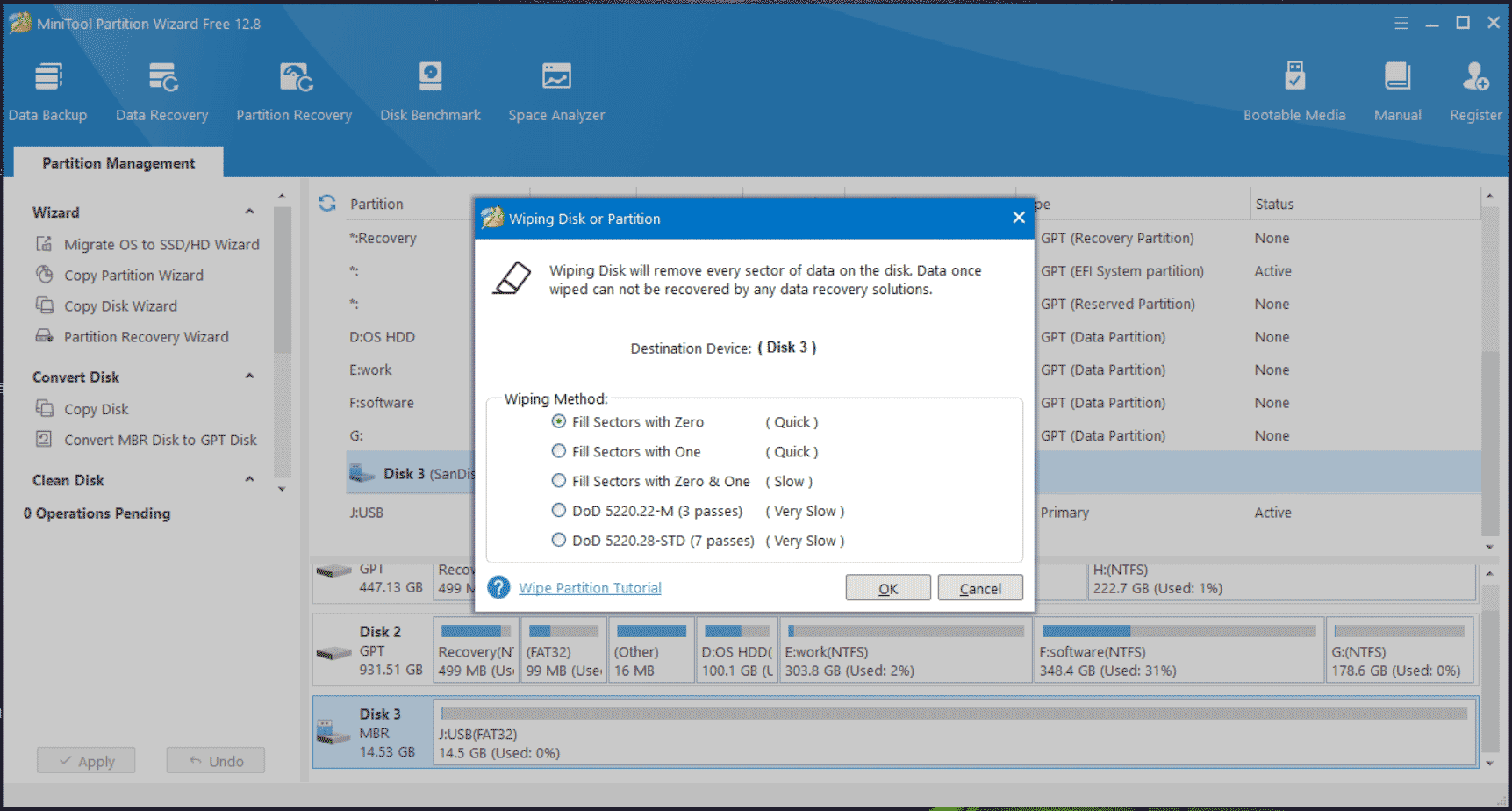1512x811 pixels.
Task: Click the Register icon
Action: click(1475, 76)
